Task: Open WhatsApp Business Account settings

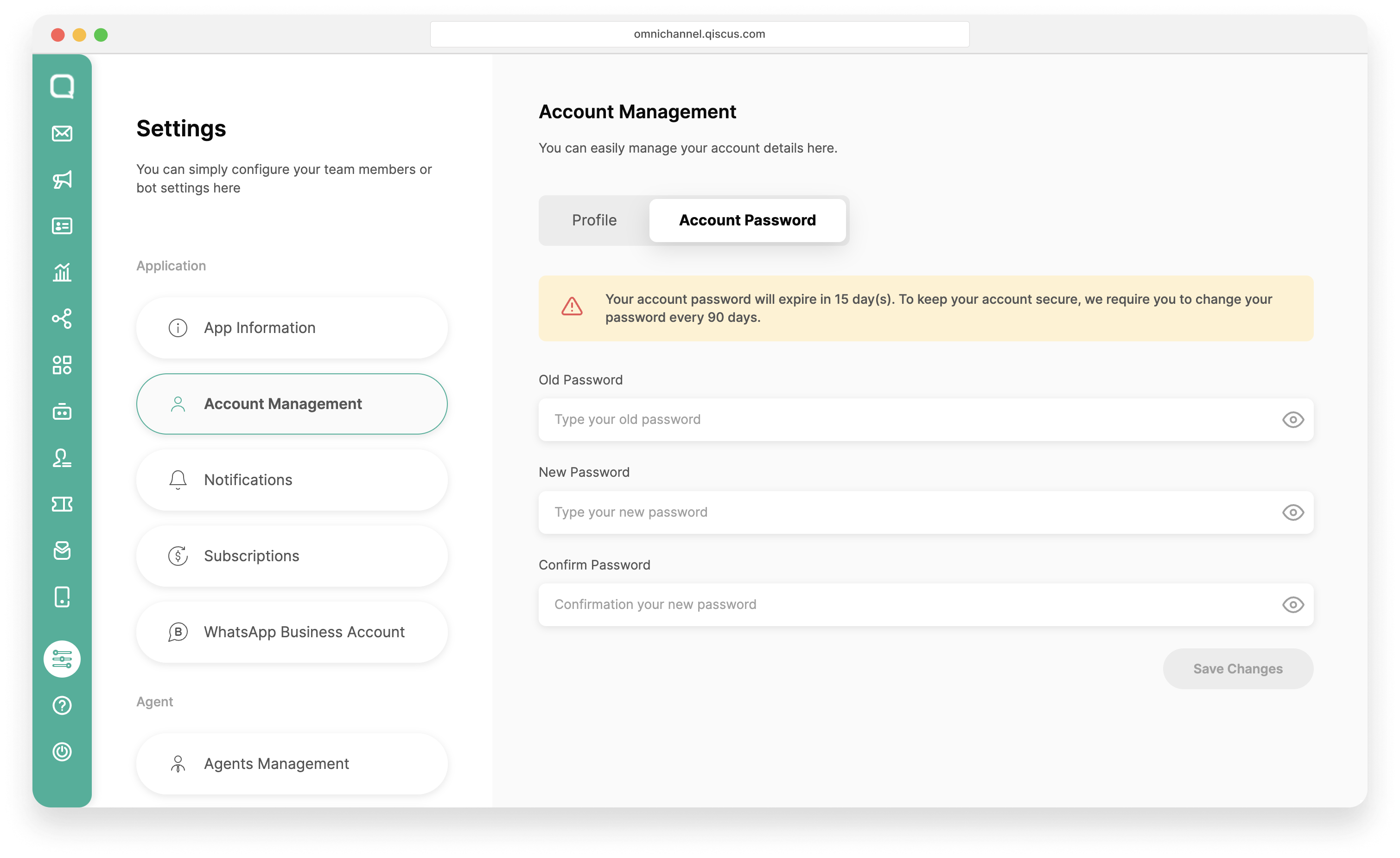Action: (x=292, y=632)
